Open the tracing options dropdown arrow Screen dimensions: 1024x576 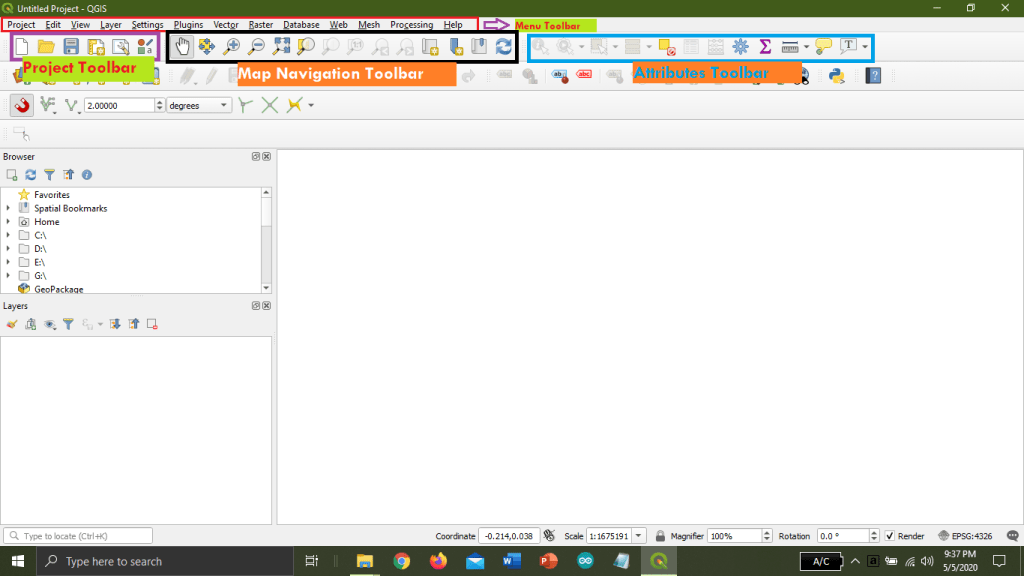tap(311, 105)
